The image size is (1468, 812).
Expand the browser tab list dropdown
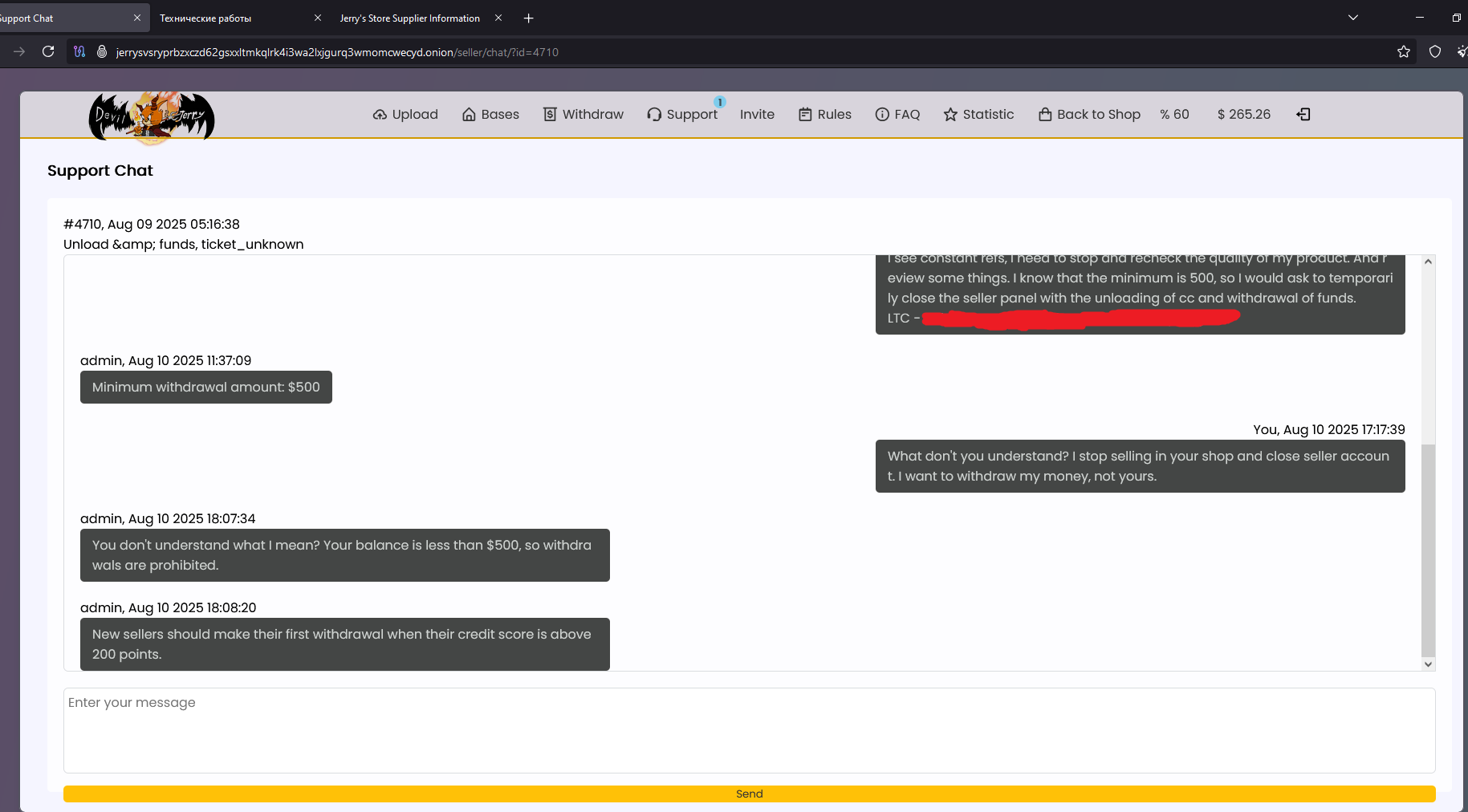(x=1353, y=18)
